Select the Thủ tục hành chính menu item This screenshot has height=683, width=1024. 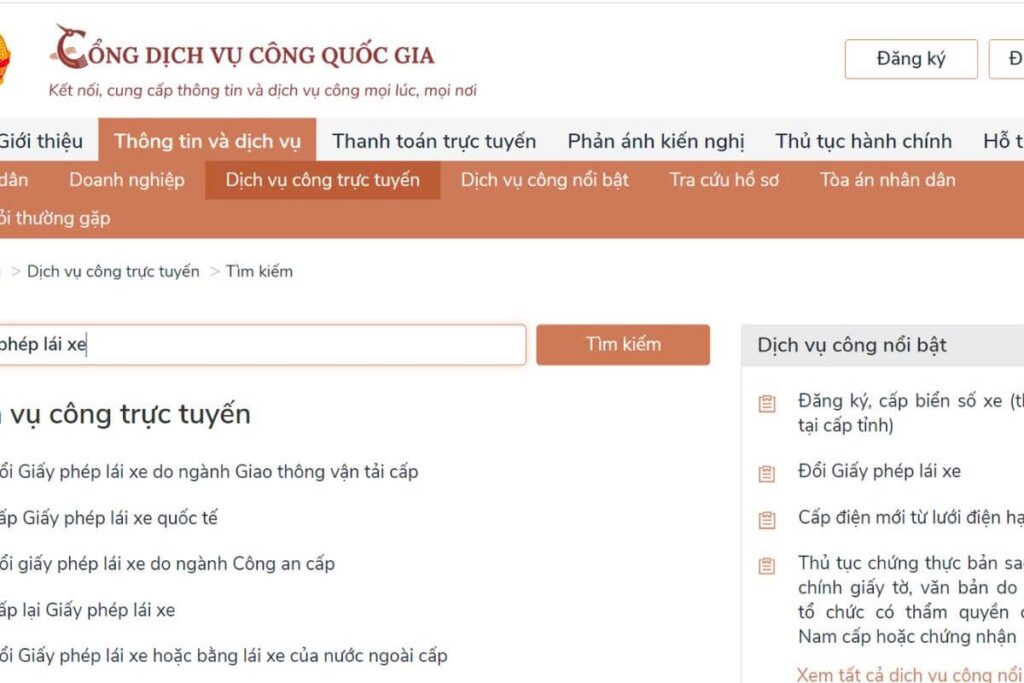864,141
